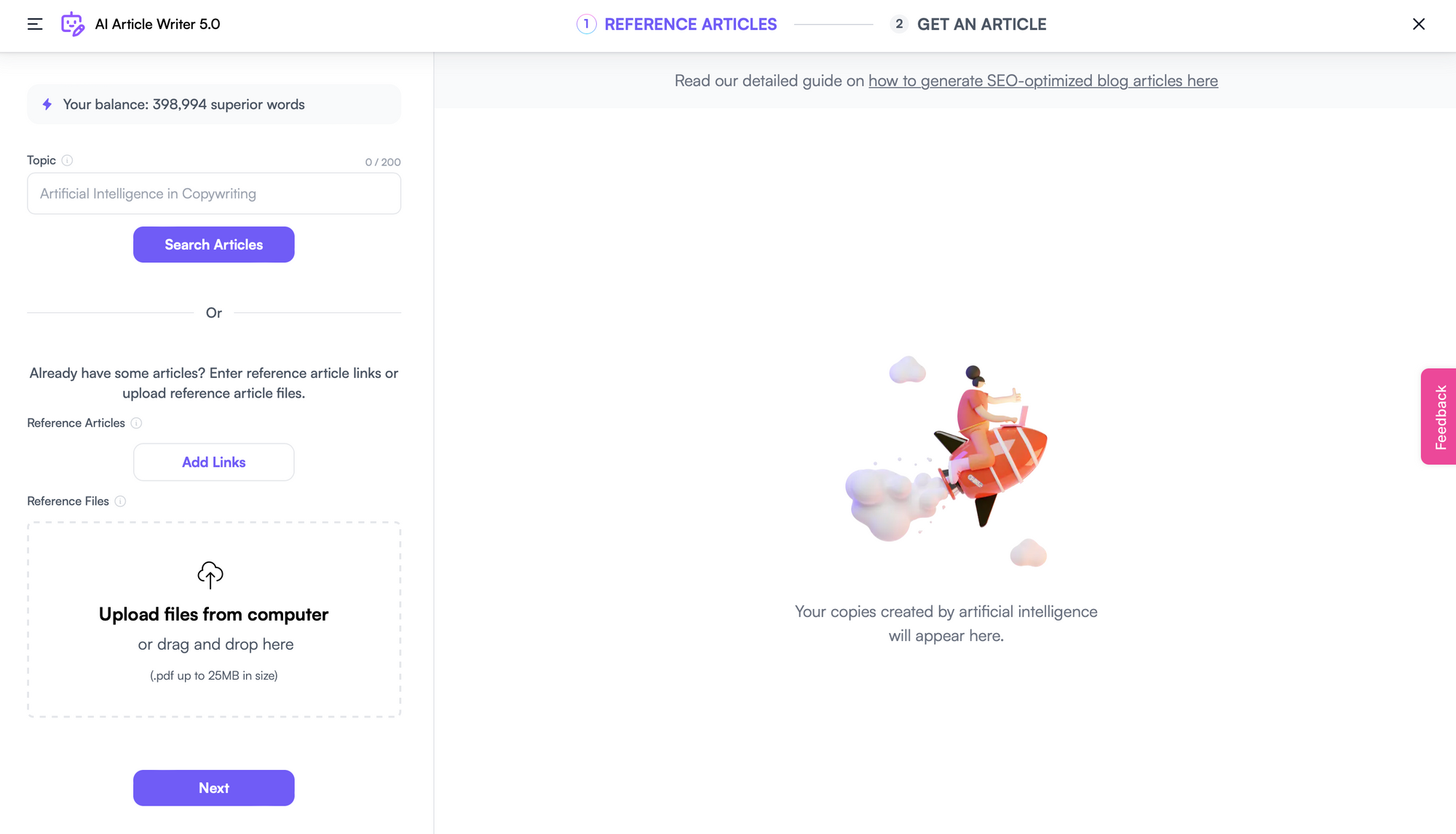Viewport: 1456px width, 834px height.
Task: Click the Topic input field
Action: point(213,193)
